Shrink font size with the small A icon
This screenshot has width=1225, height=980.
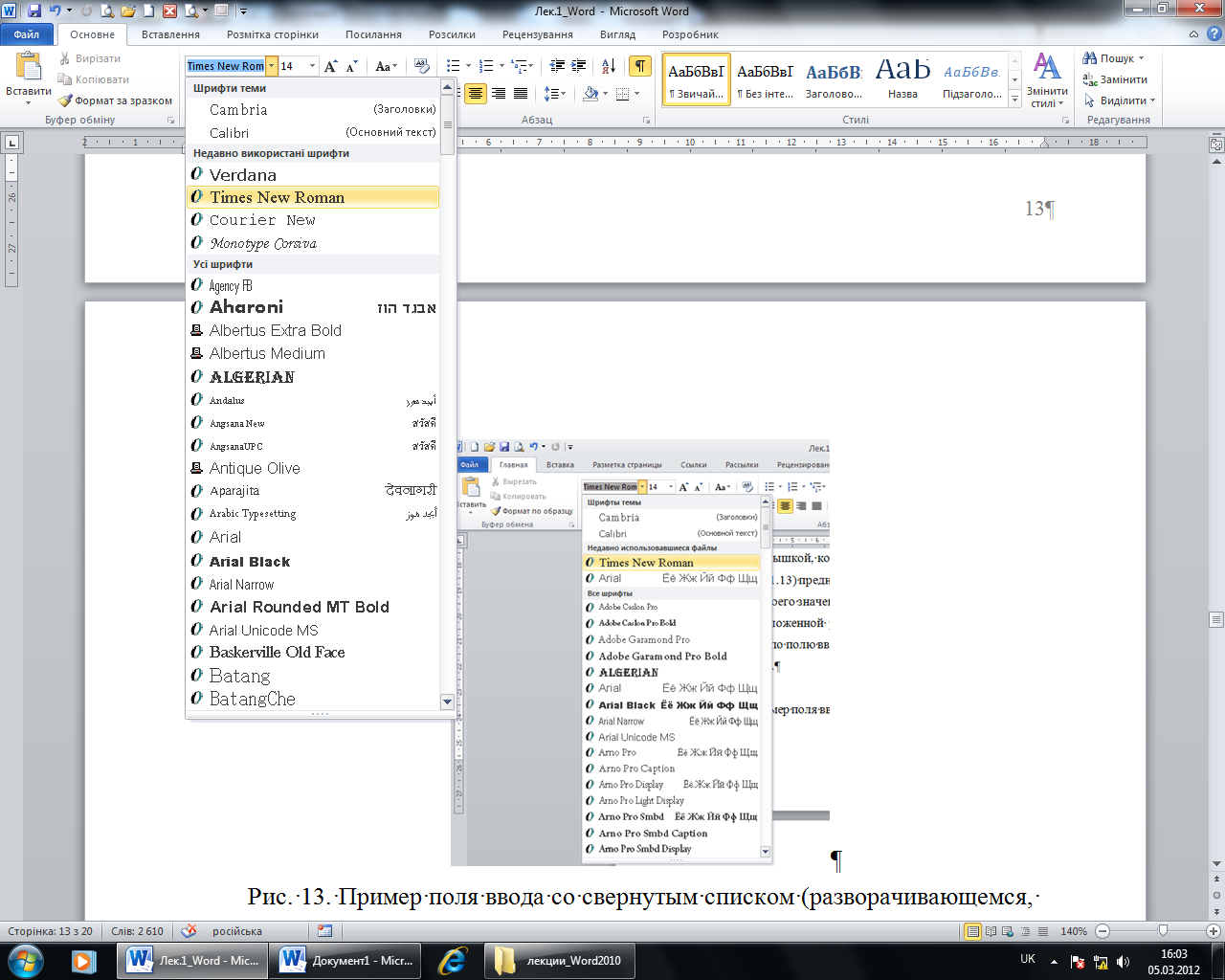click(x=351, y=66)
